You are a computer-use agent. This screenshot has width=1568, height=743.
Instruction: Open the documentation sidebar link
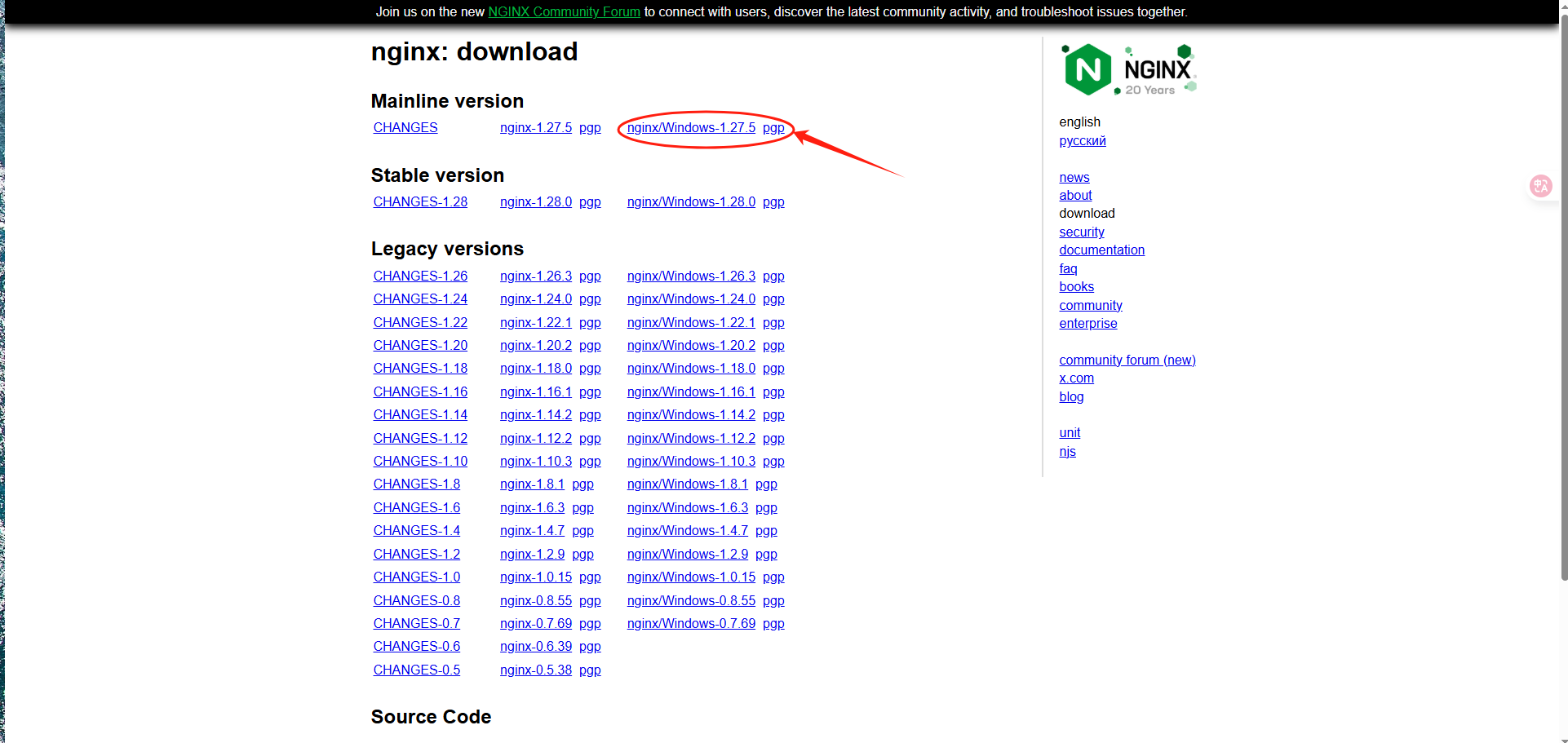pyautogui.click(x=1102, y=250)
